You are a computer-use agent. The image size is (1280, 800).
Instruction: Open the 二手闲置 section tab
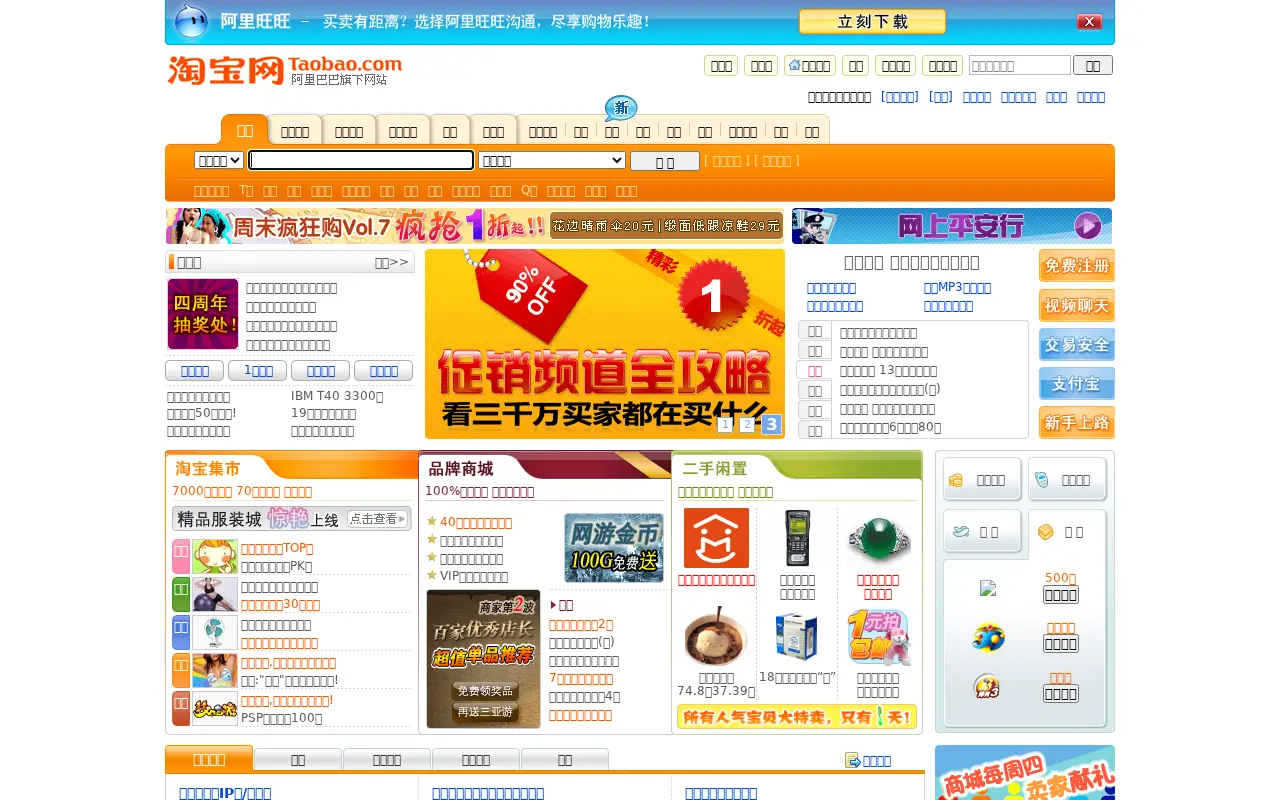tap(715, 468)
